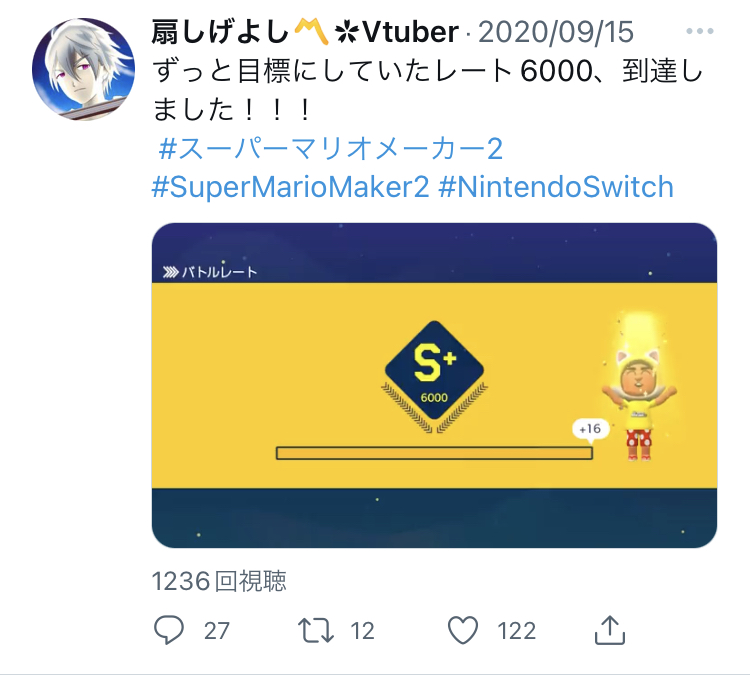
Task: Open the 2020/09/15 tweet date
Action: tap(556, 32)
